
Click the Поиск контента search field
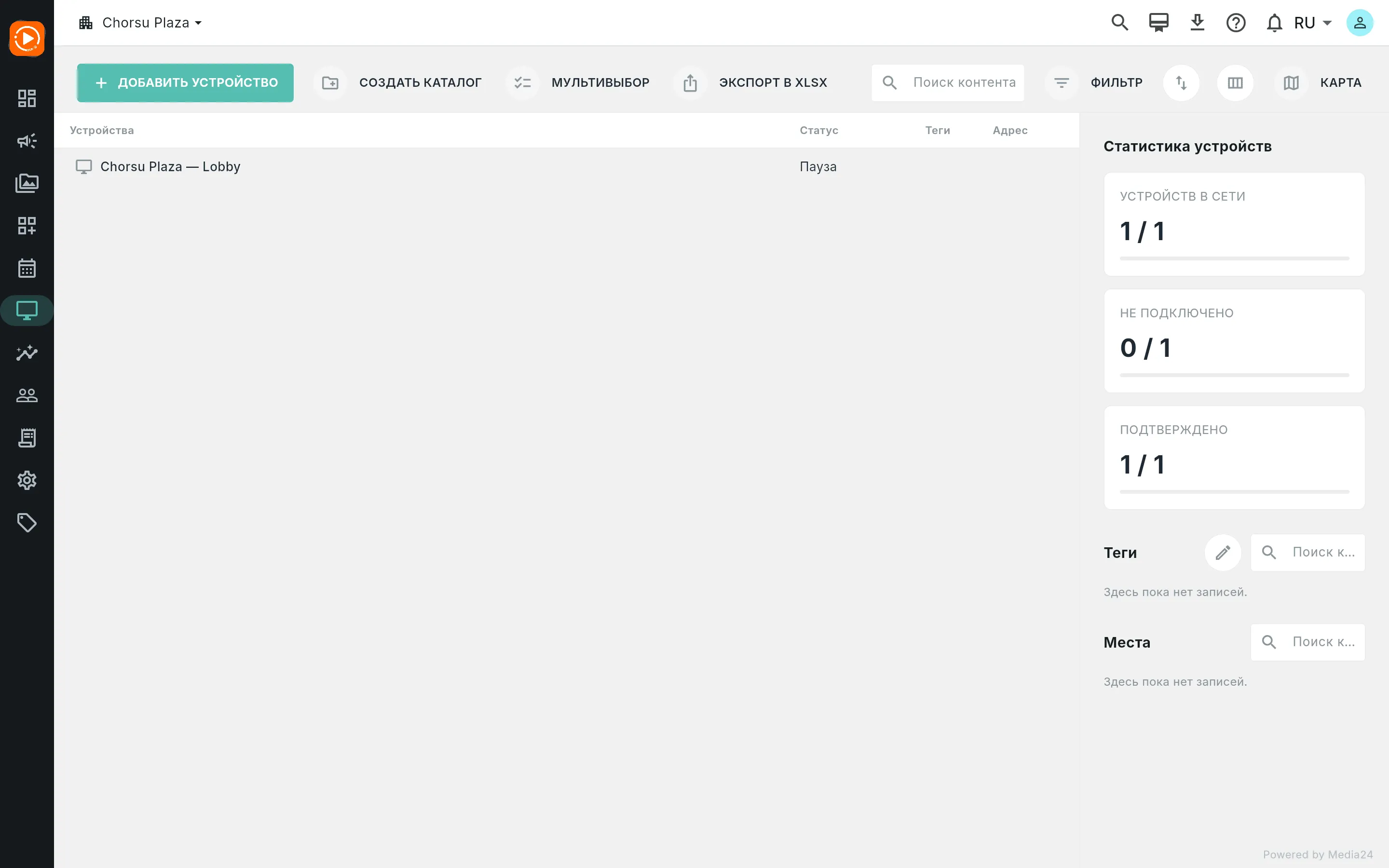coord(948,82)
